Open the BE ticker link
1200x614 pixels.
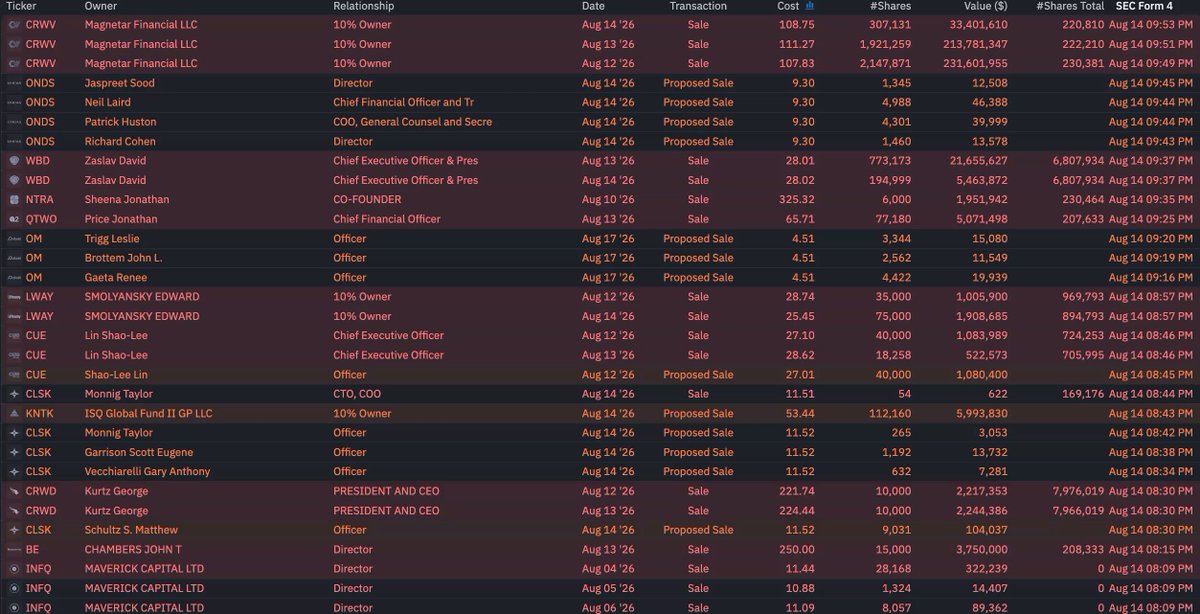pos(33,550)
